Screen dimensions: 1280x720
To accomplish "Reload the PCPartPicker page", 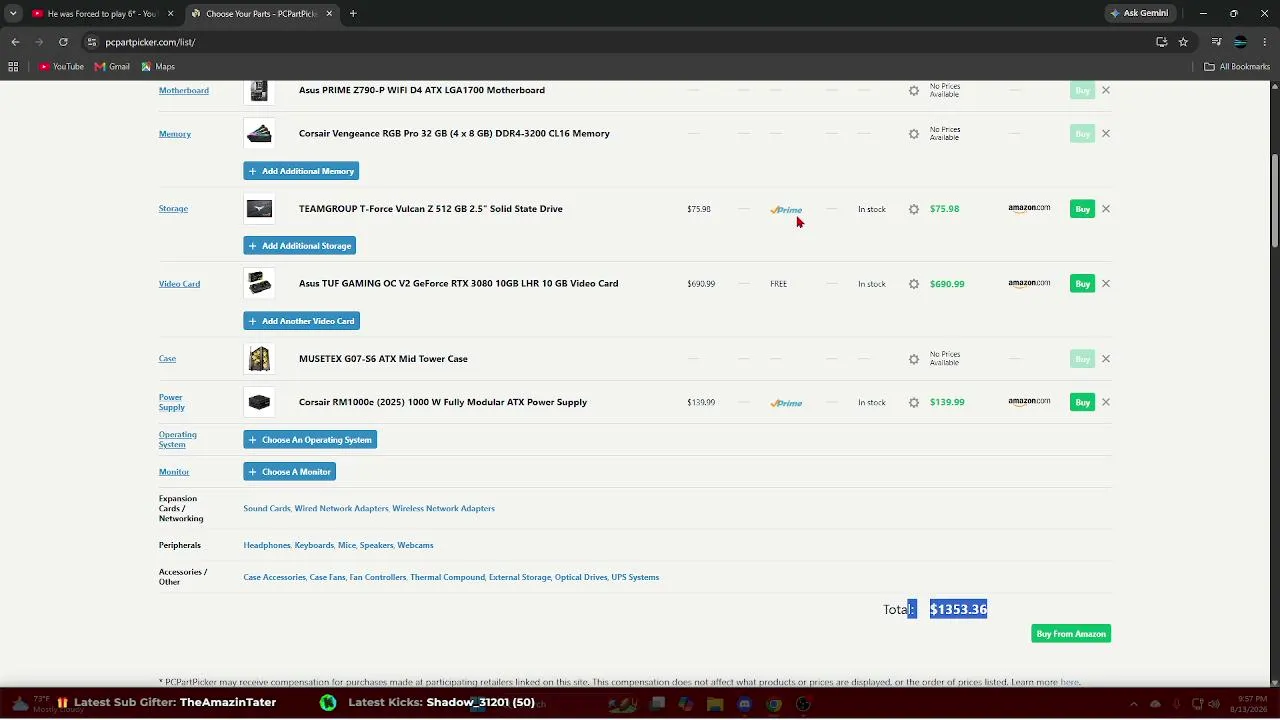I will [x=63, y=42].
